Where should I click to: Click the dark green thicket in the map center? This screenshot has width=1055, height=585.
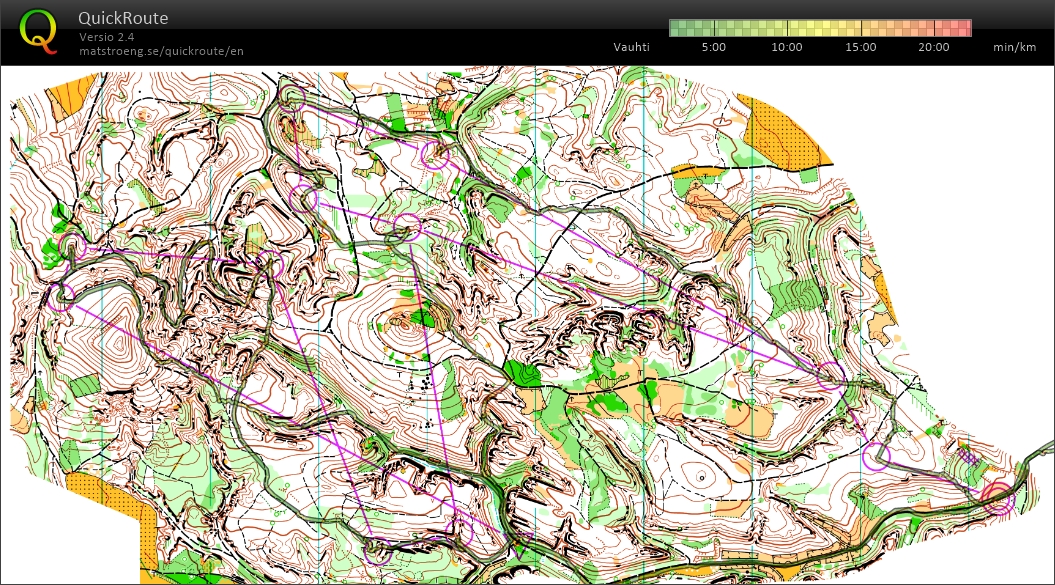(x=522, y=375)
